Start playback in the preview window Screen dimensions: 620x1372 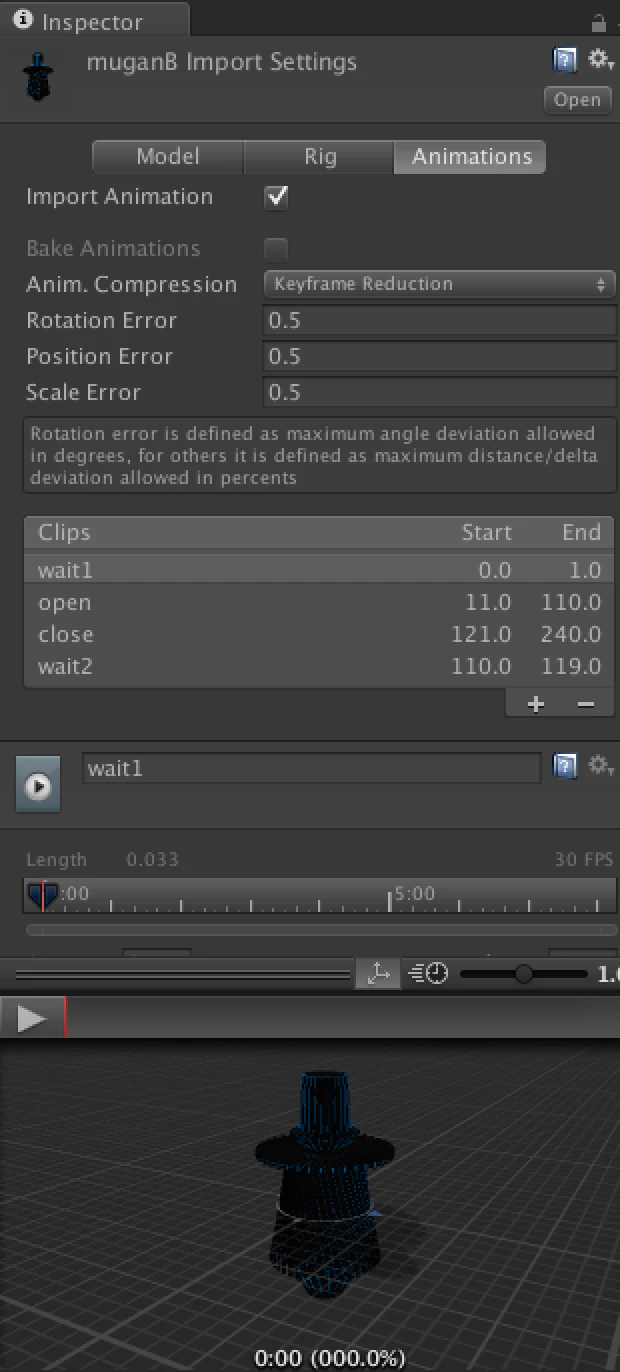pos(31,1019)
